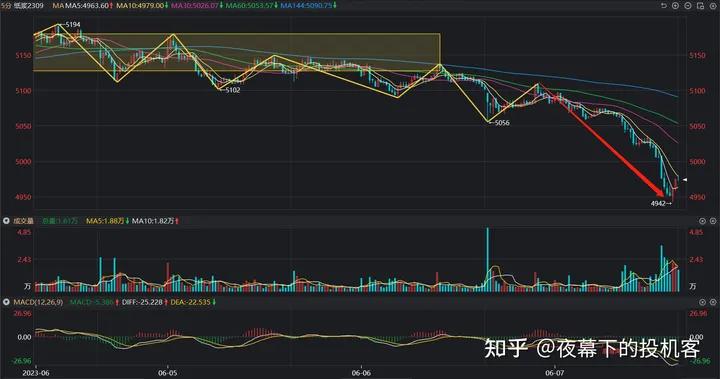Click the current price marker triangle on right axis
Image resolution: width=720 pixels, height=379 pixels.
(x=685, y=180)
